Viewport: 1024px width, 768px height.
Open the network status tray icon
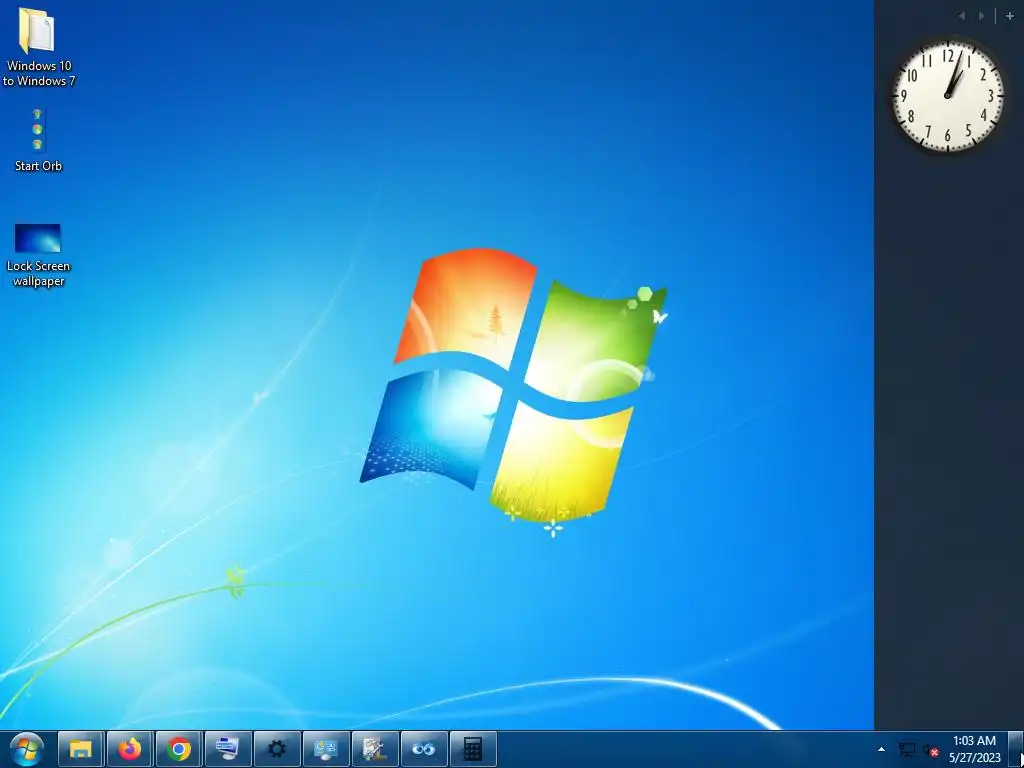click(906, 750)
